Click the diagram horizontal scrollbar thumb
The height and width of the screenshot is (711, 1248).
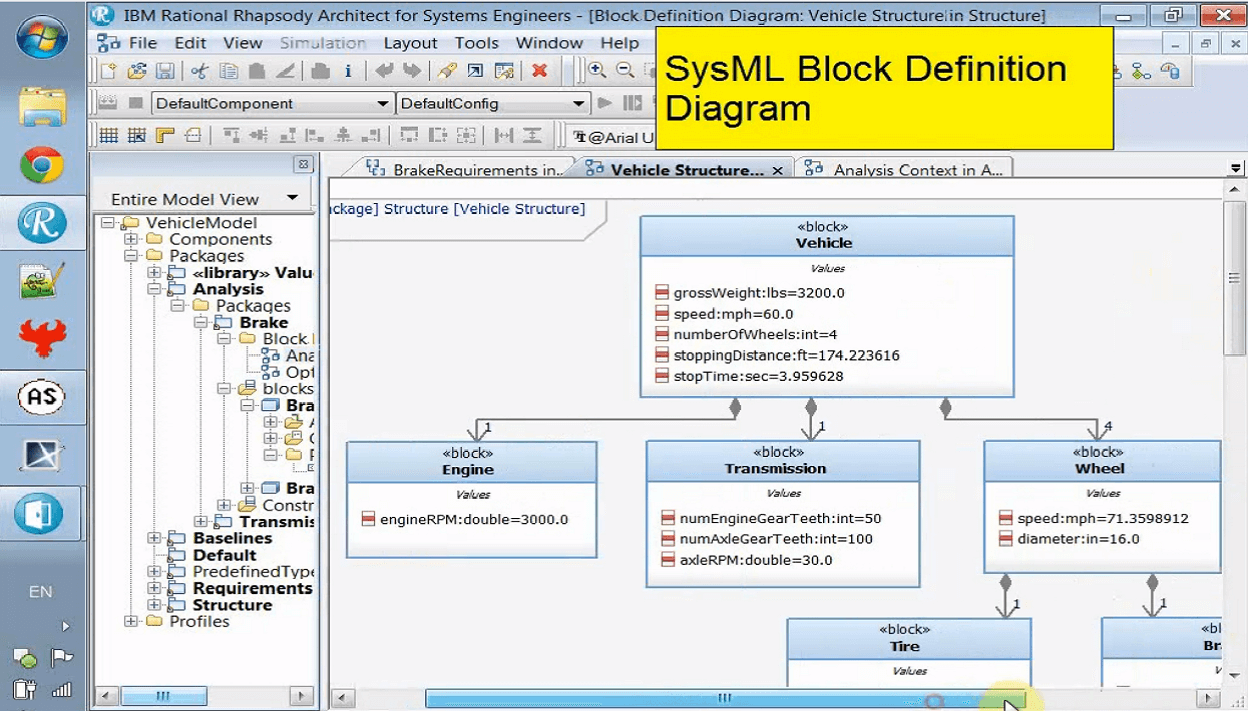(726, 698)
